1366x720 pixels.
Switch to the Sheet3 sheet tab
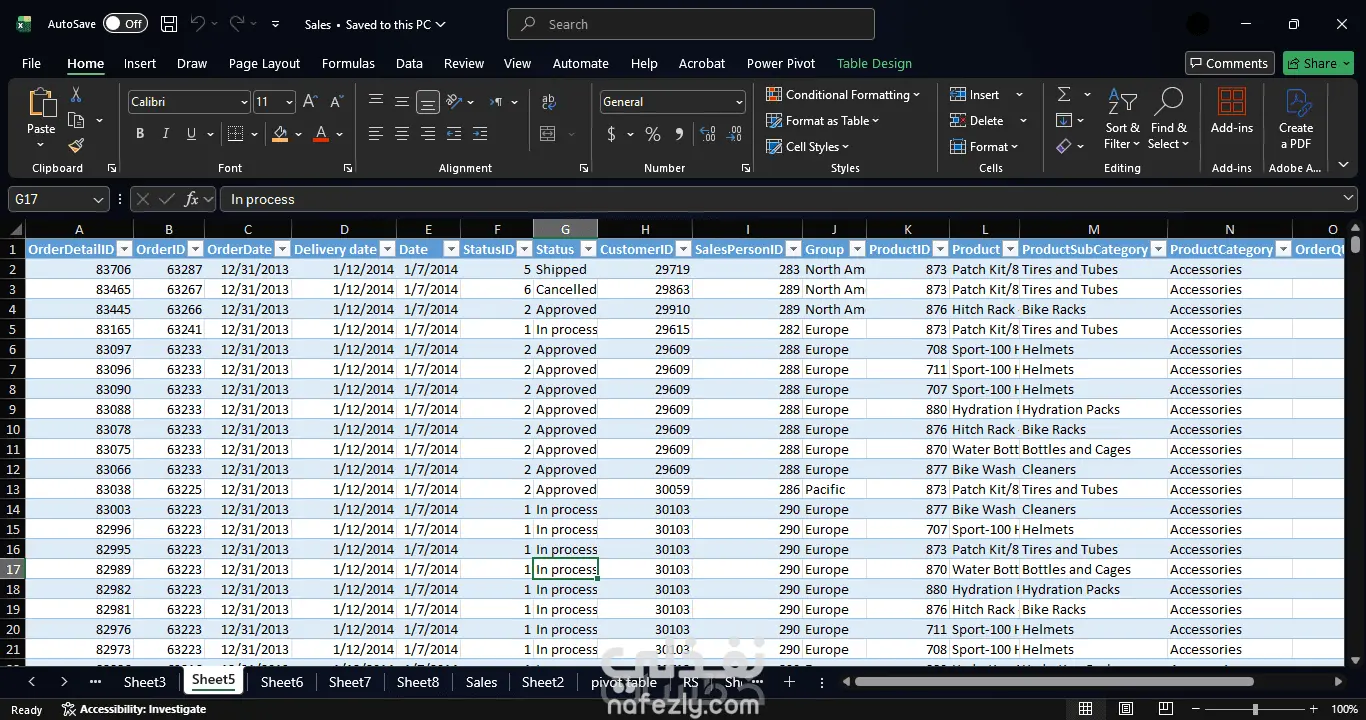pos(145,682)
